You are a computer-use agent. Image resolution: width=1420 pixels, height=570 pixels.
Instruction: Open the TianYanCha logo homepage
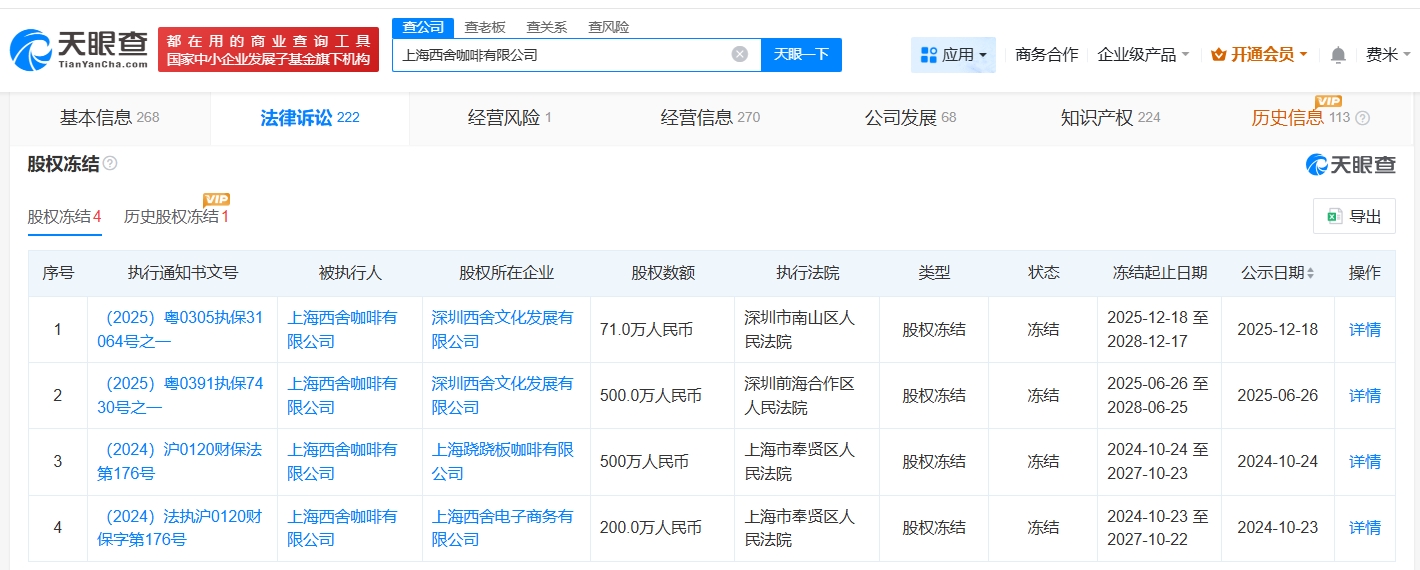[x=79, y=49]
